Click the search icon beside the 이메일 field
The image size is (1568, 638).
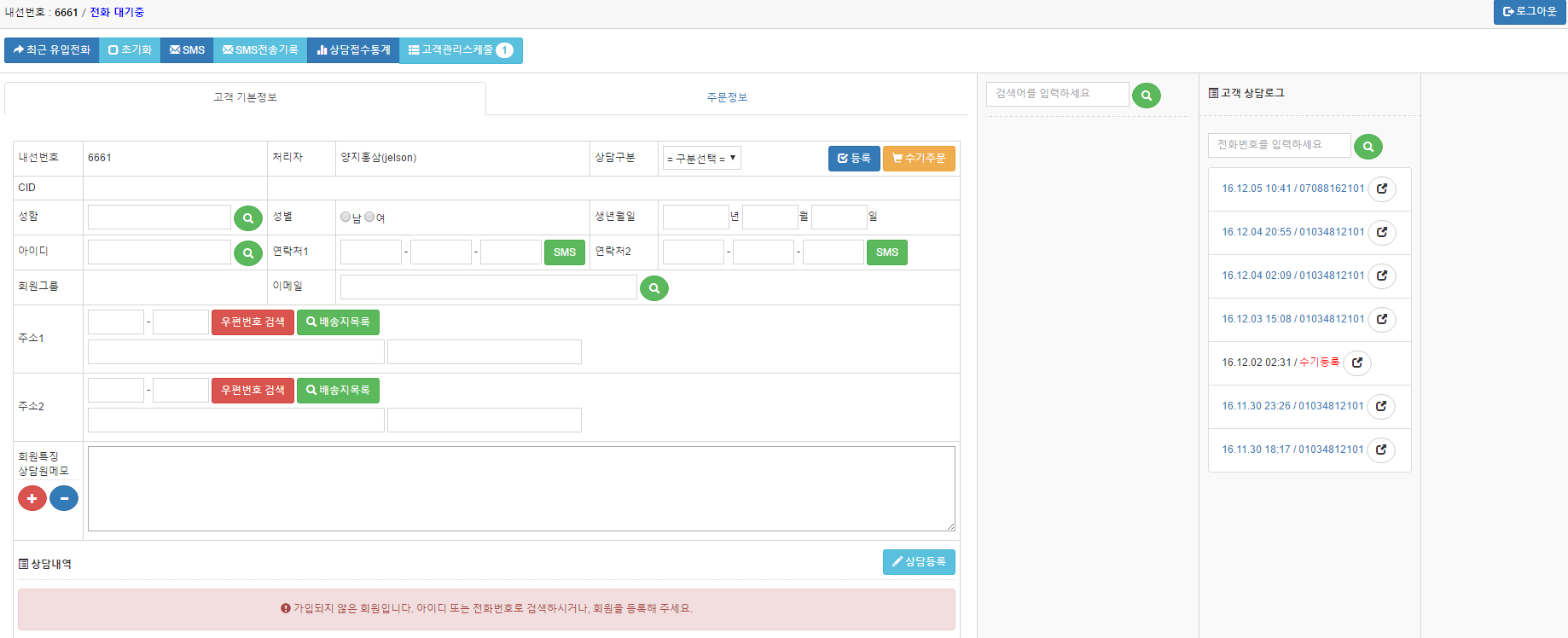click(653, 288)
